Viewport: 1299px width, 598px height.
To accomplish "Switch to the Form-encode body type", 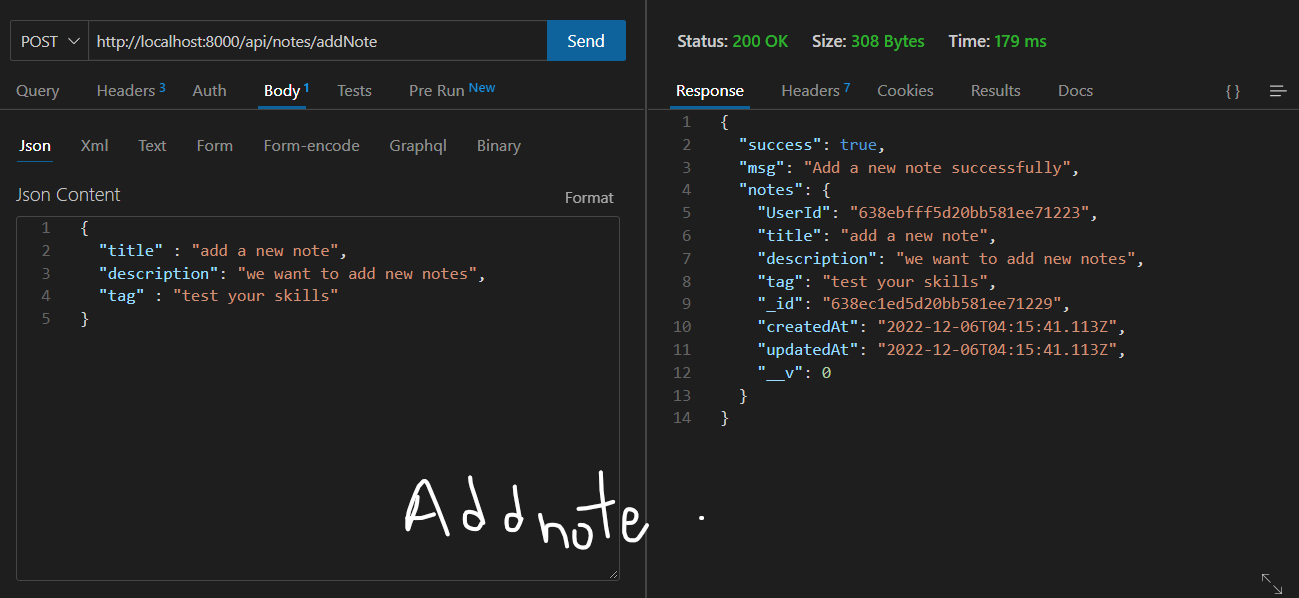I will [311, 145].
